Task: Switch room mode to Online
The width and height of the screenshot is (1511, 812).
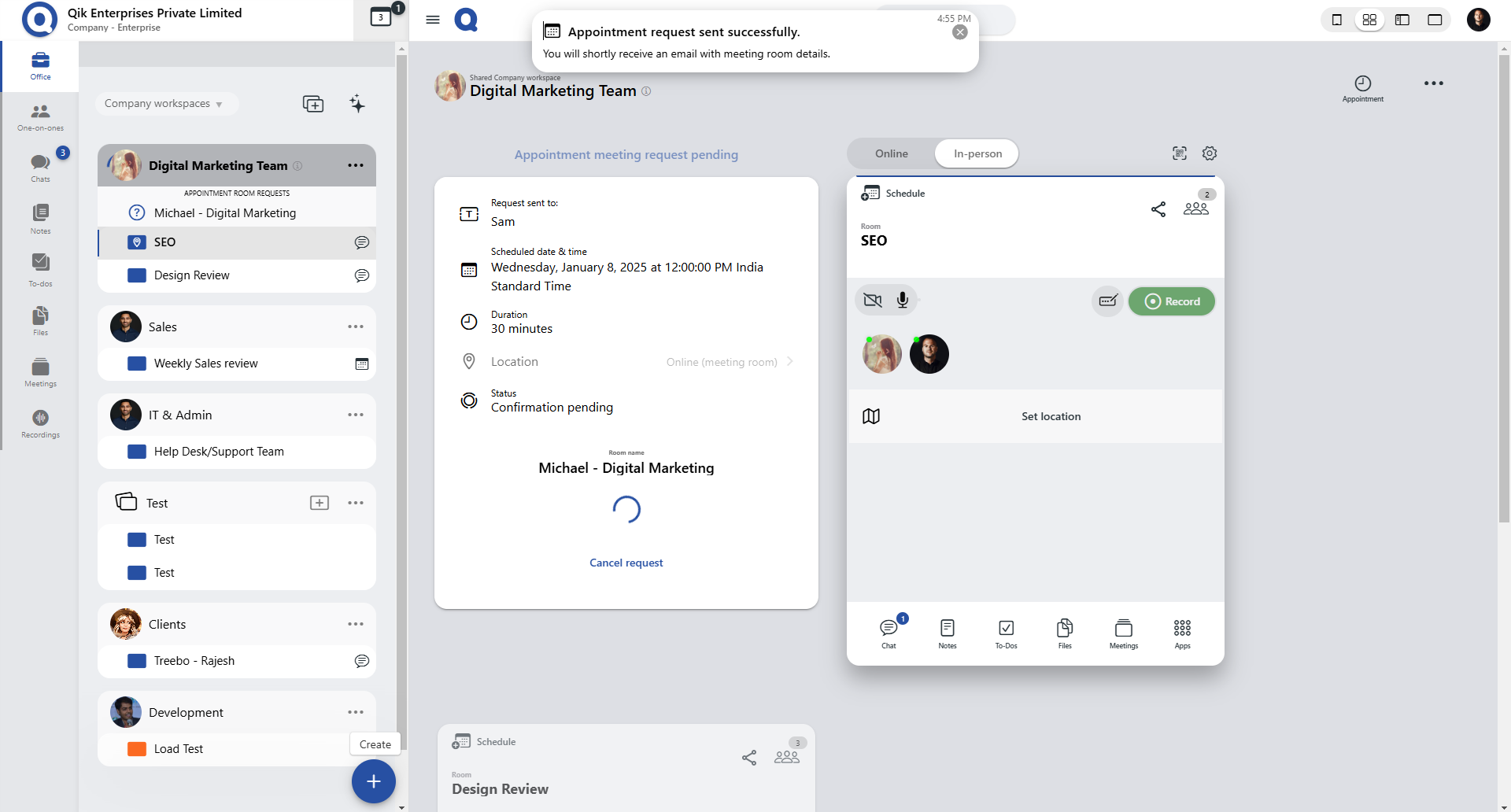Action: click(x=891, y=153)
